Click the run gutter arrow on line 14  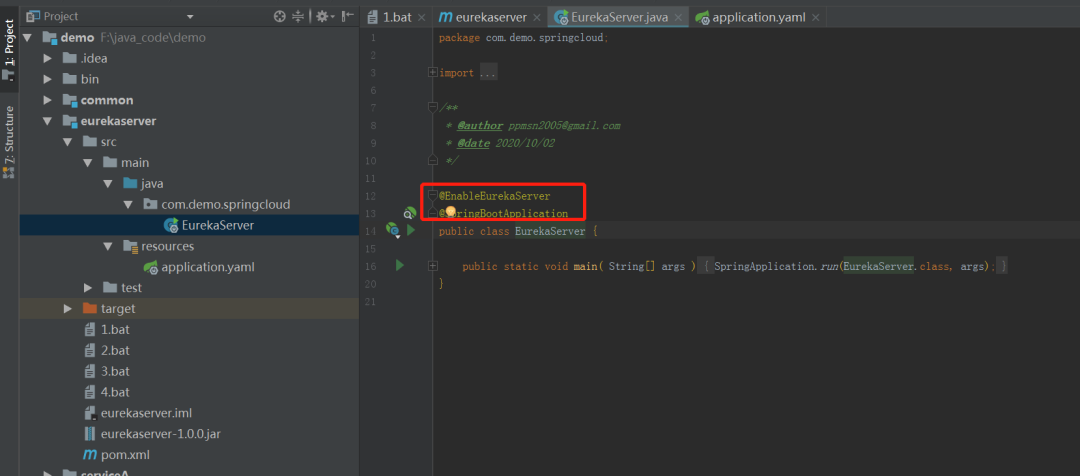[x=411, y=230]
